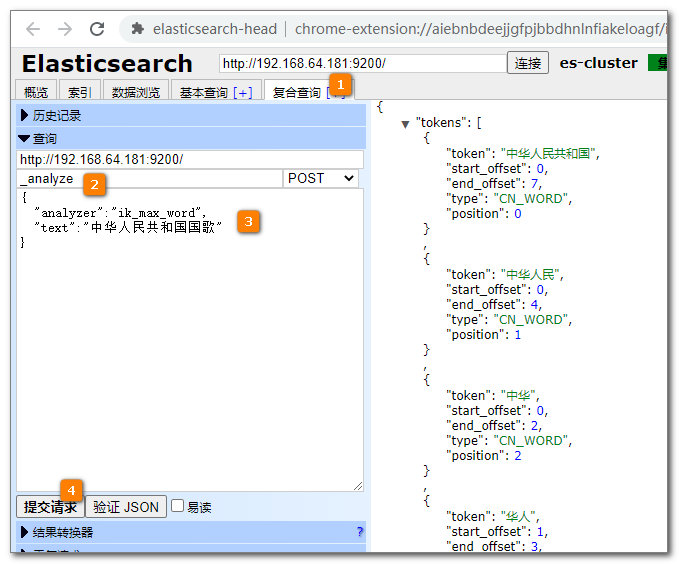
Task: Click "end_offset": 7 value
Action: point(534,184)
